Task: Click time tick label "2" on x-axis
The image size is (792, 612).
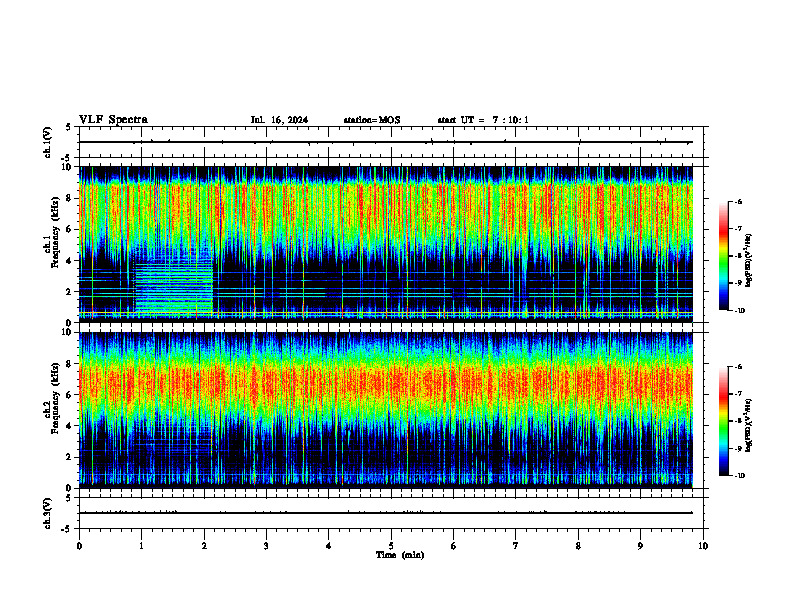Action: (204, 546)
